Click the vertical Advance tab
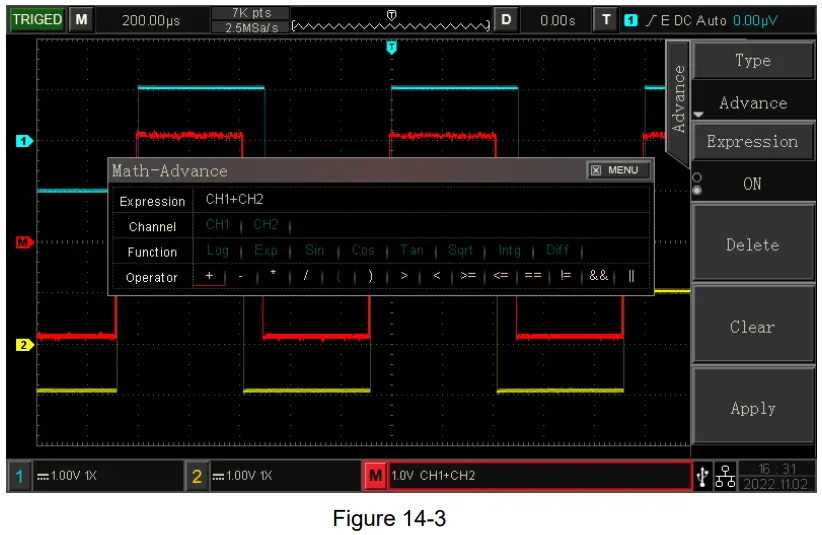The image size is (822, 535). point(678,100)
